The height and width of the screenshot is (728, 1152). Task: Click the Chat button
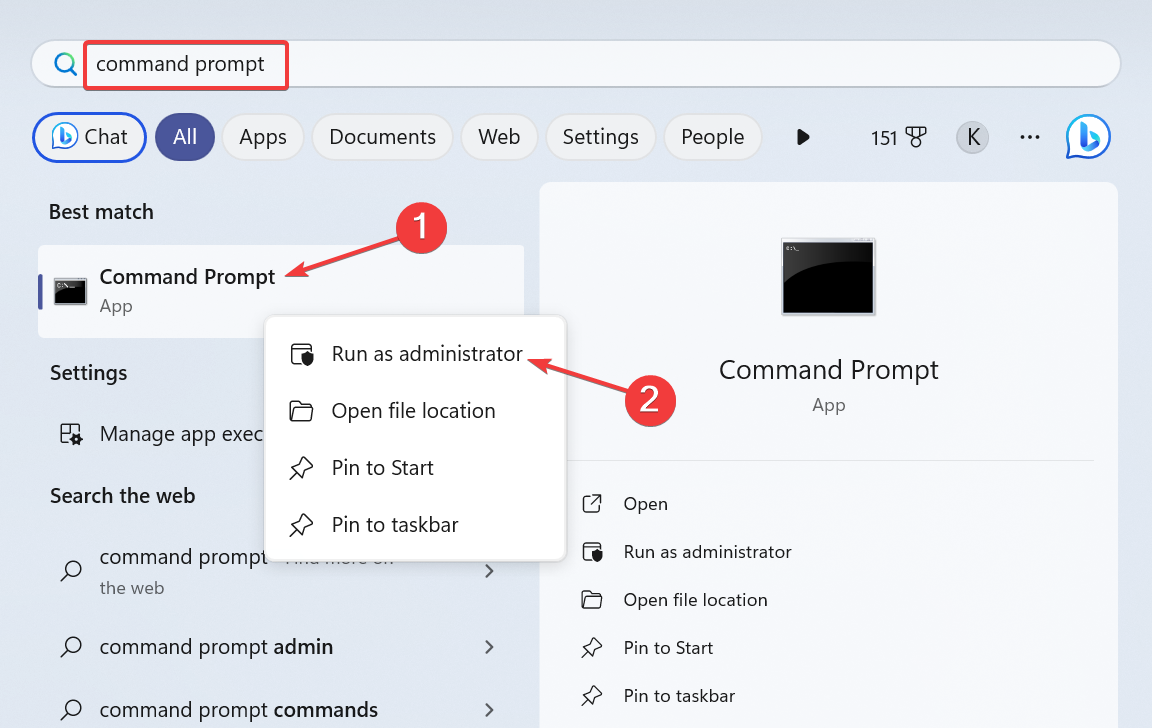[90, 137]
